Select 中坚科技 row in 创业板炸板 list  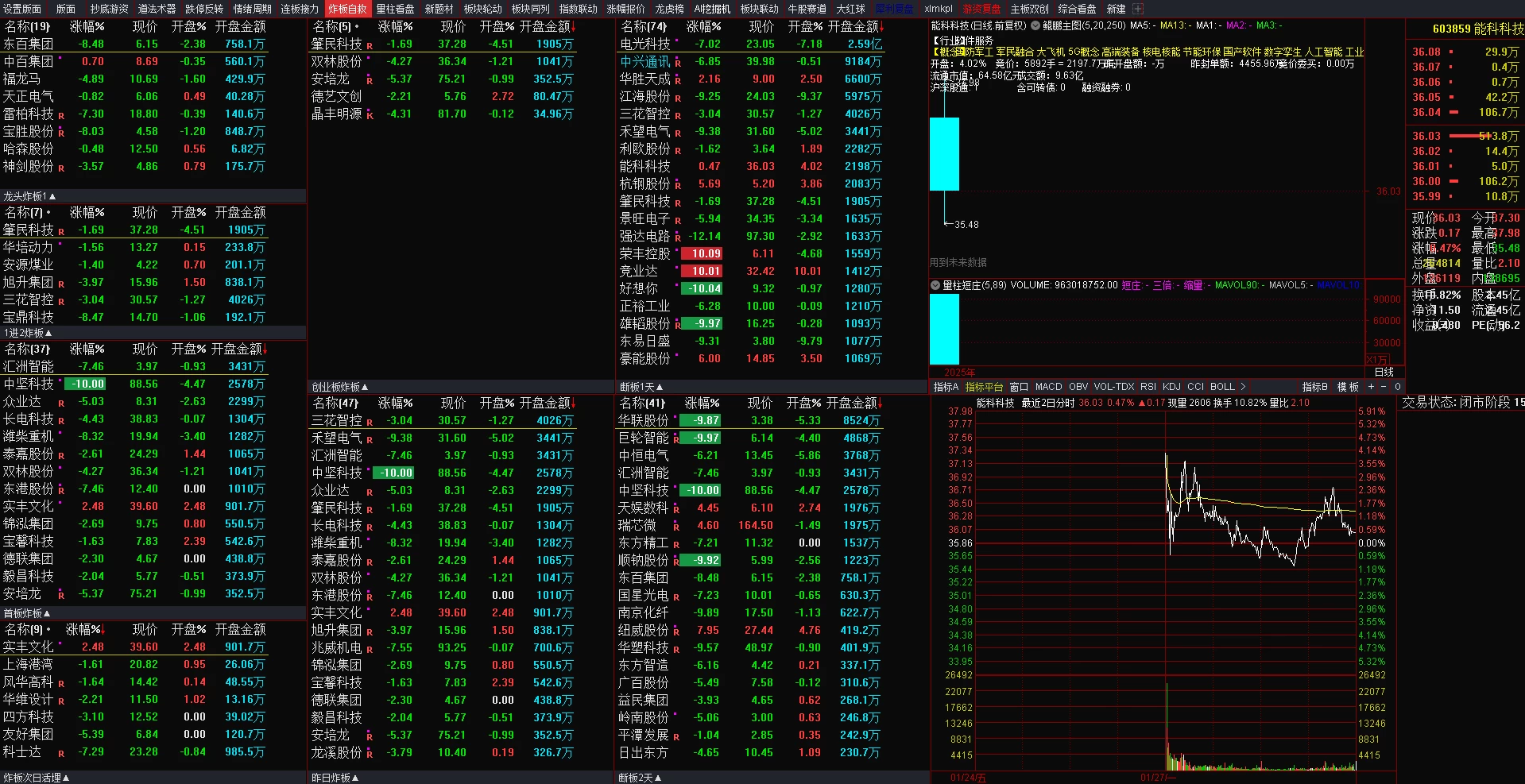337,473
